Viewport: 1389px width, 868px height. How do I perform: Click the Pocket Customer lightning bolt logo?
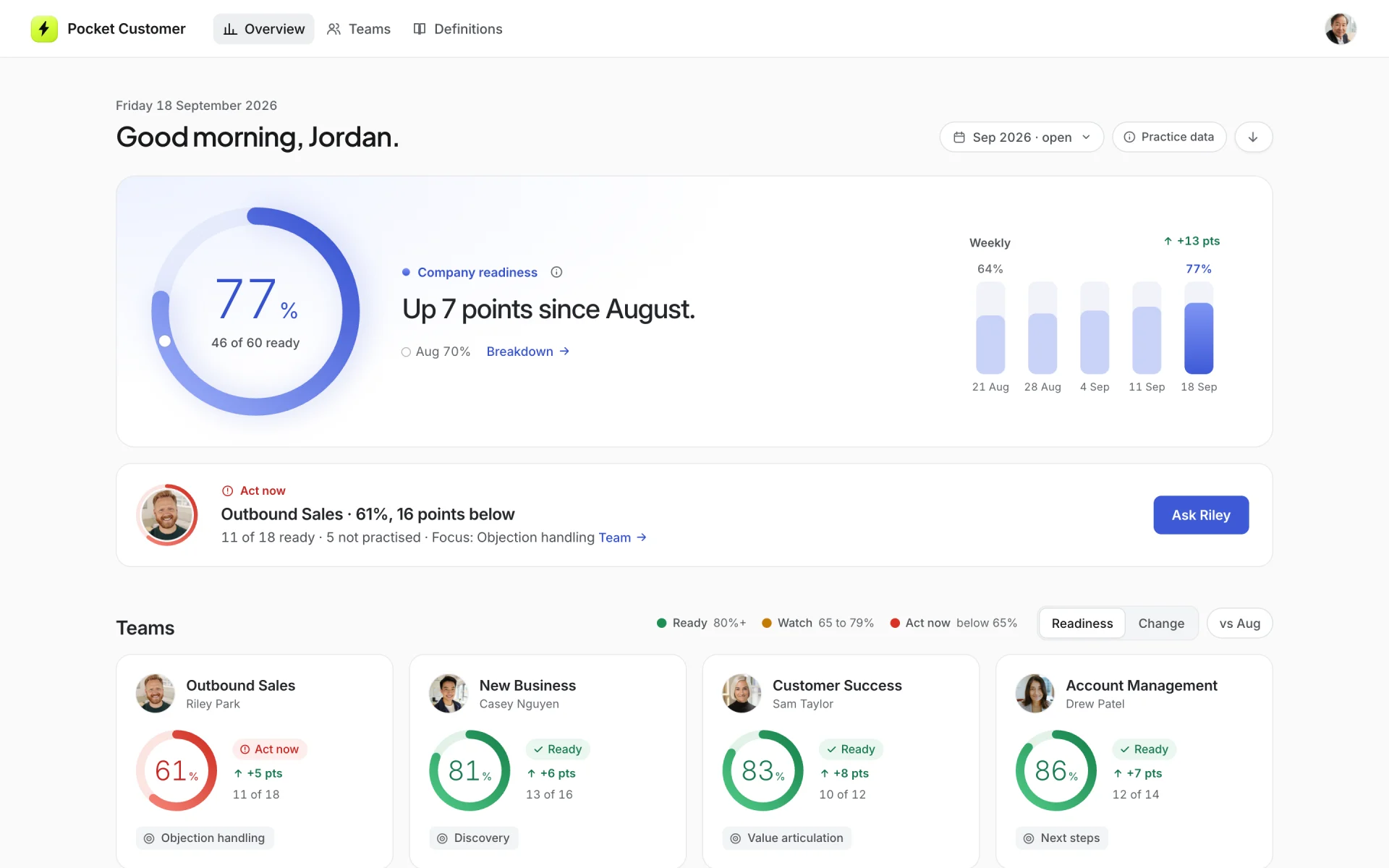44,29
